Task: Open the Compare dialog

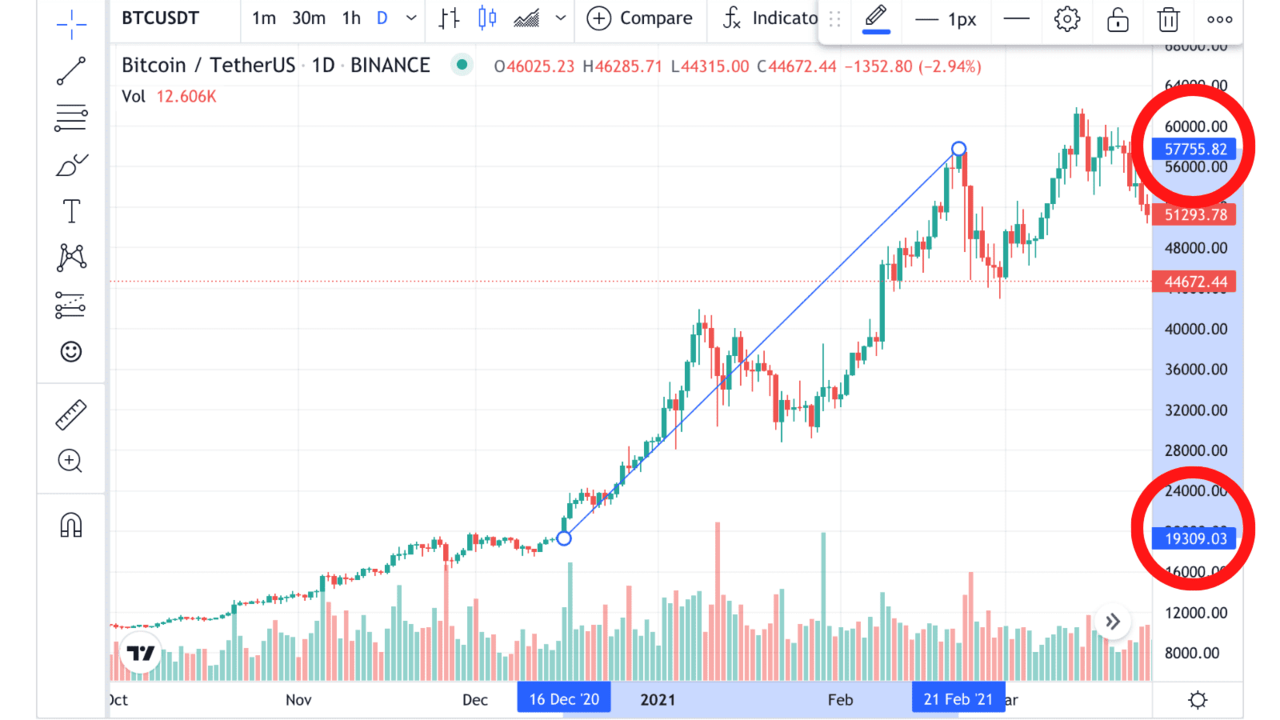Action: click(640, 17)
